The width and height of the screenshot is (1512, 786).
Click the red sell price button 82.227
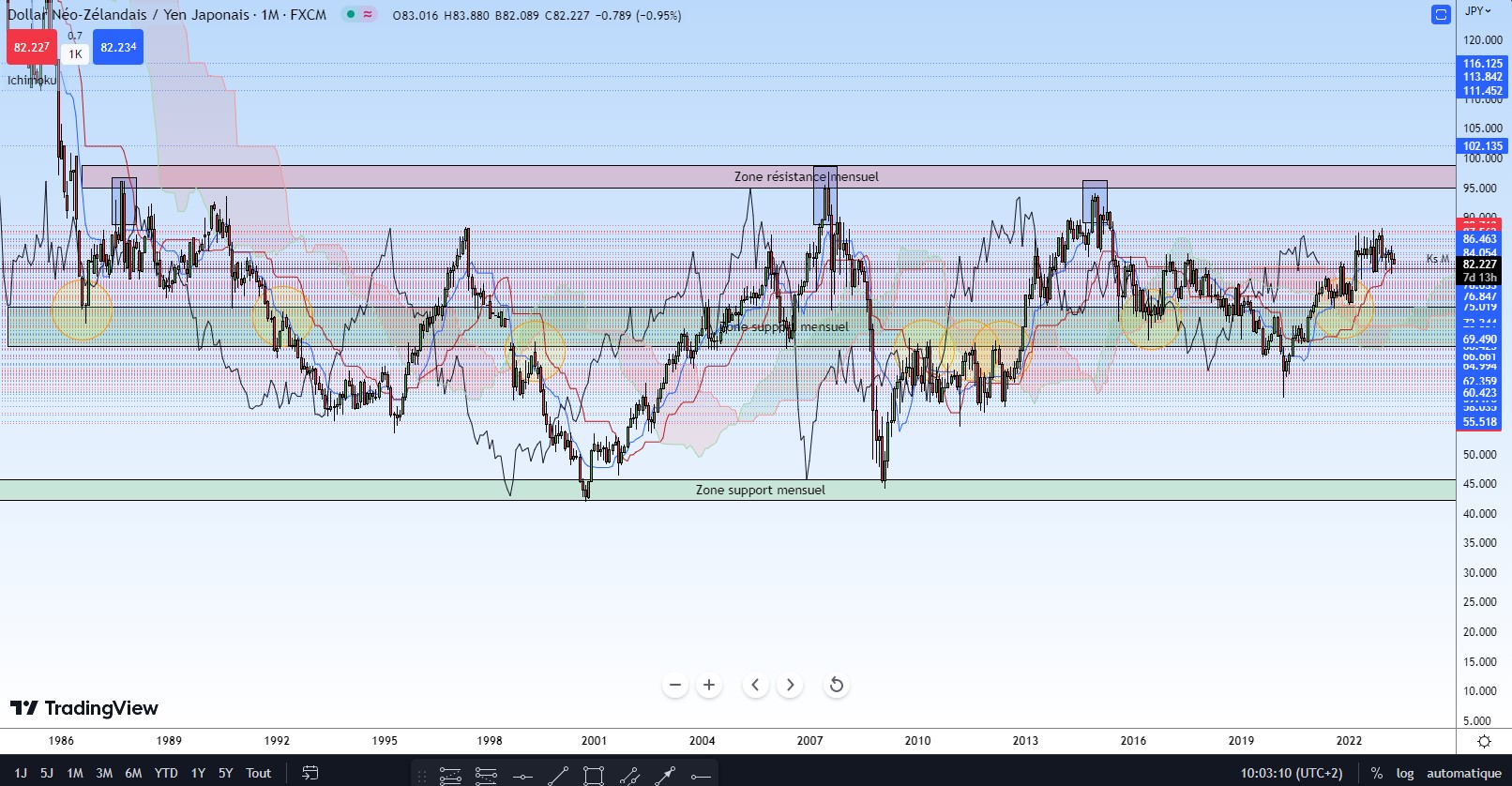coord(31,47)
